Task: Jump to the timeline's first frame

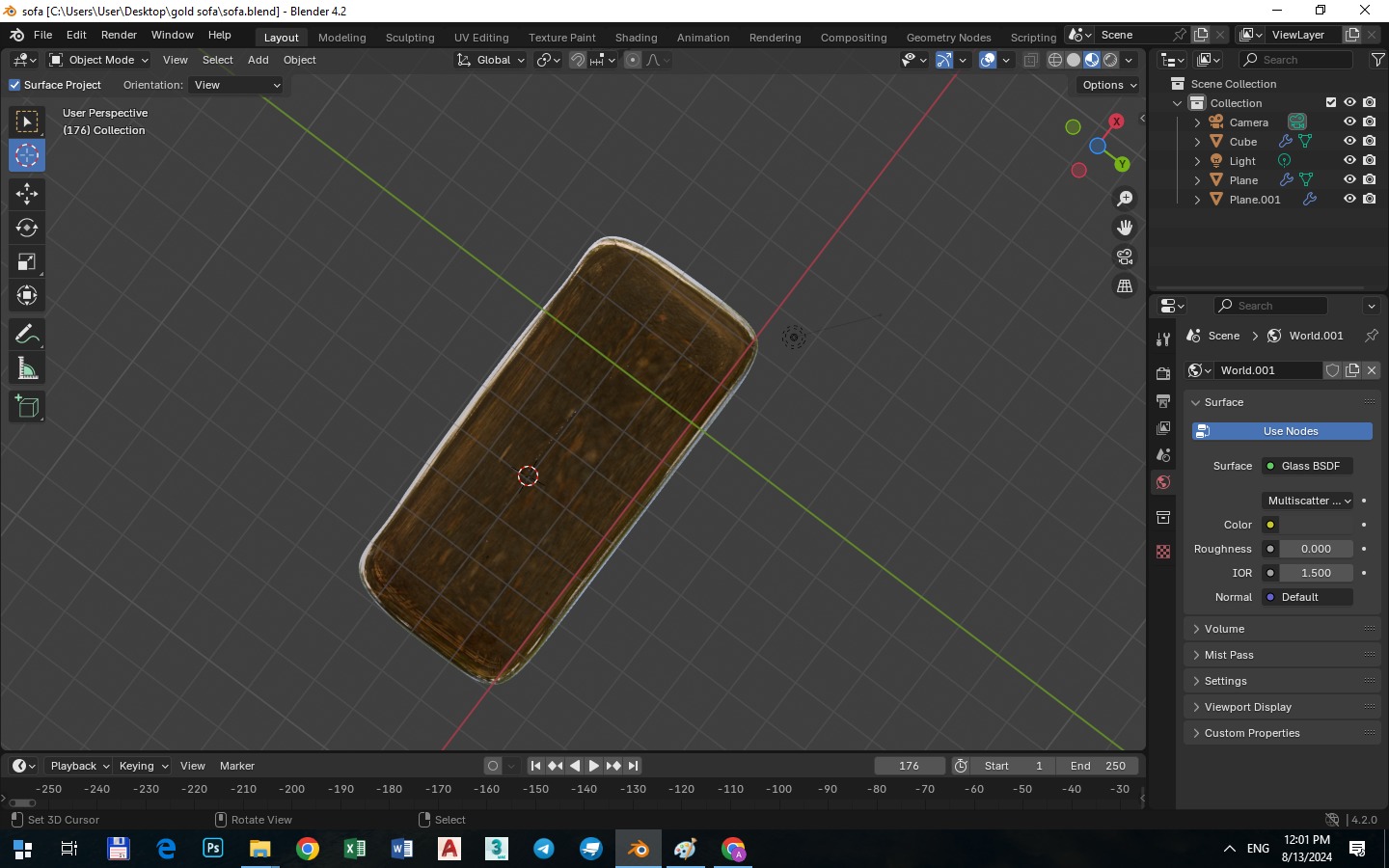Action: click(x=535, y=766)
